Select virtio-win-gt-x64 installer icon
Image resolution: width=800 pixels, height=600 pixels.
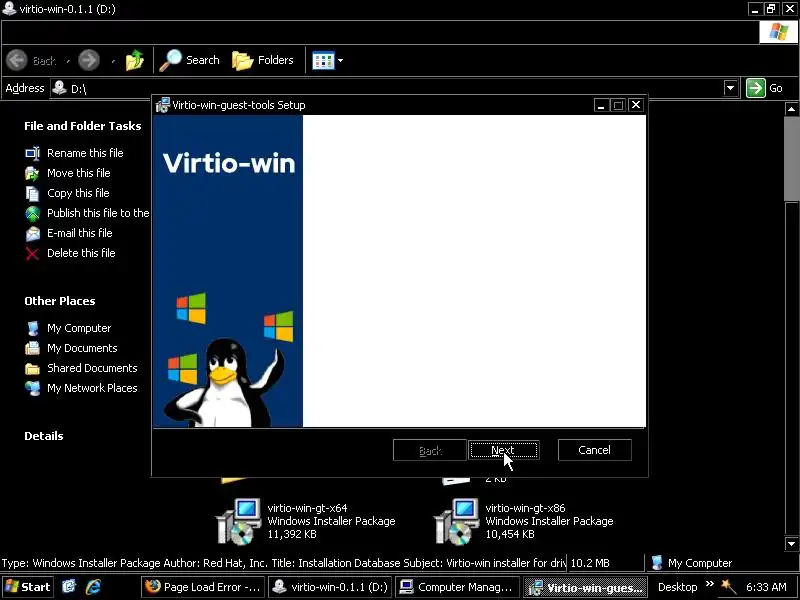[239, 521]
